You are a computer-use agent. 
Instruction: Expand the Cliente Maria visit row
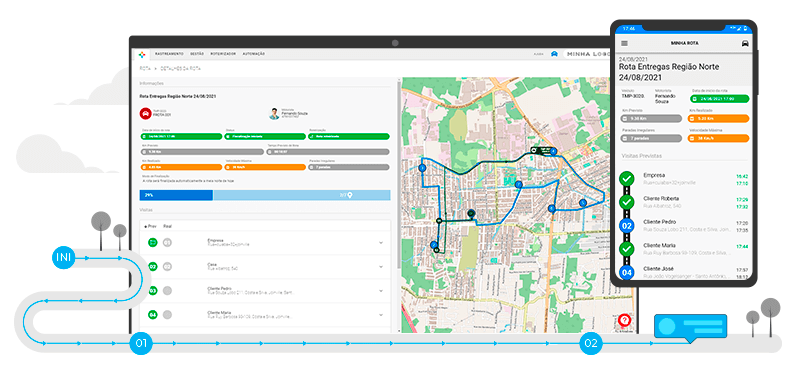(381, 315)
